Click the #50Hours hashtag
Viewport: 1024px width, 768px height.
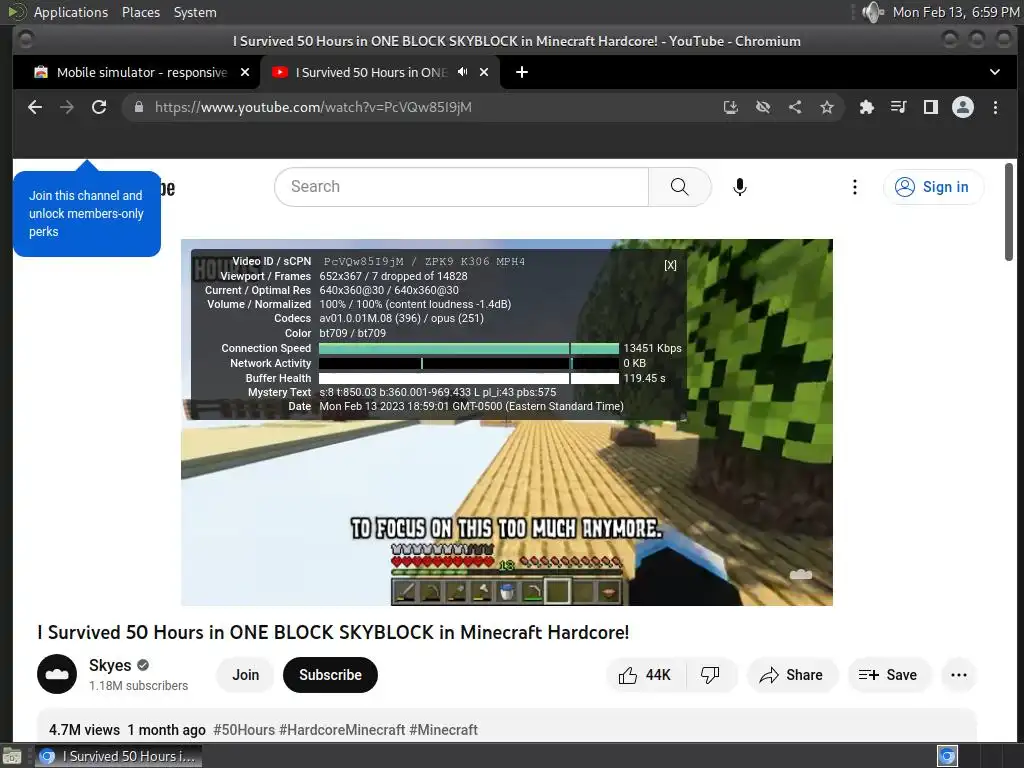pyautogui.click(x=244, y=729)
